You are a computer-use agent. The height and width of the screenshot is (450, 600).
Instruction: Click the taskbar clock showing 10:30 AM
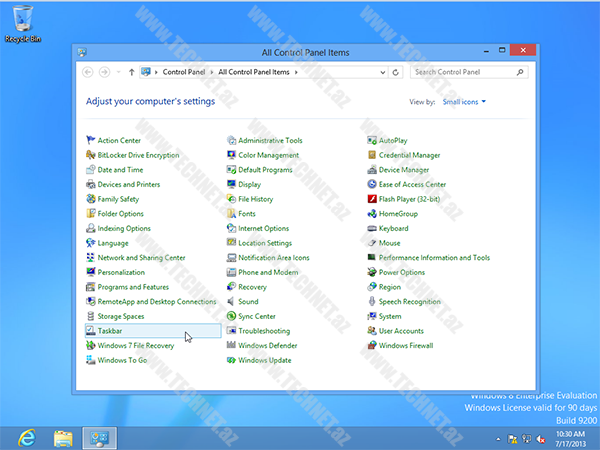[571, 439]
